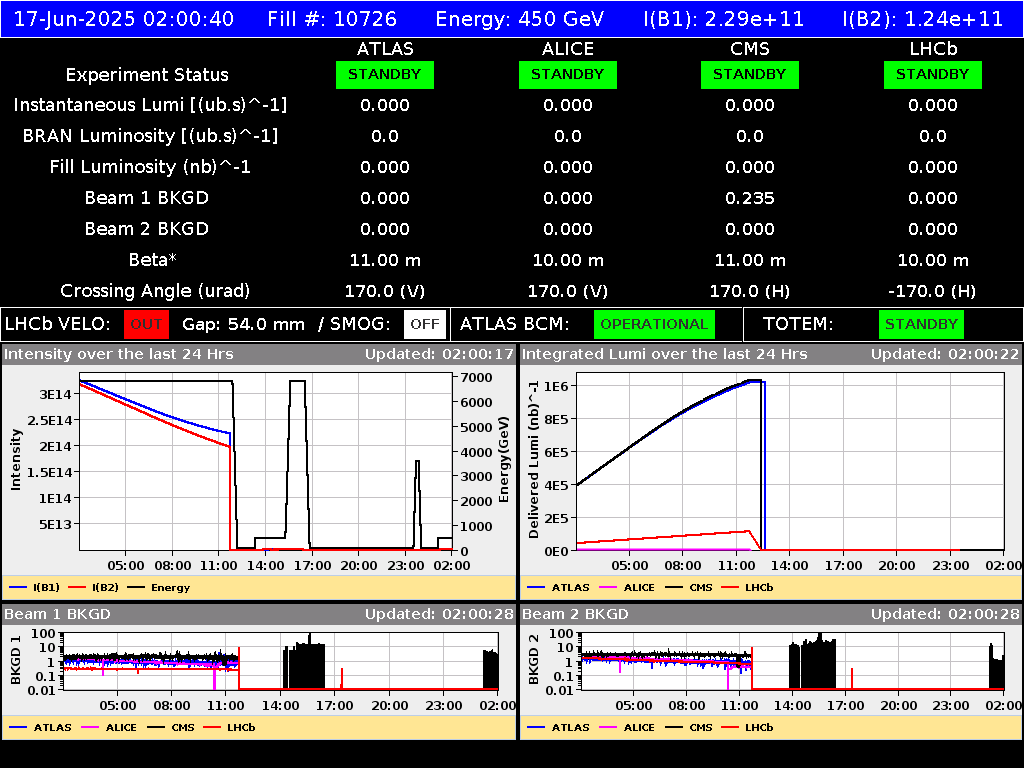Click the Intensity plot area
This screenshot has height=768, width=1024.
point(266,461)
